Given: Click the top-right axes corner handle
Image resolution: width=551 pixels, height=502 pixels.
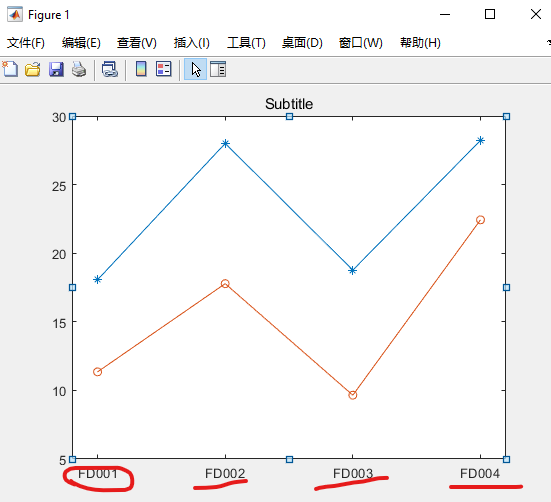Looking at the screenshot, I should coord(506,116).
